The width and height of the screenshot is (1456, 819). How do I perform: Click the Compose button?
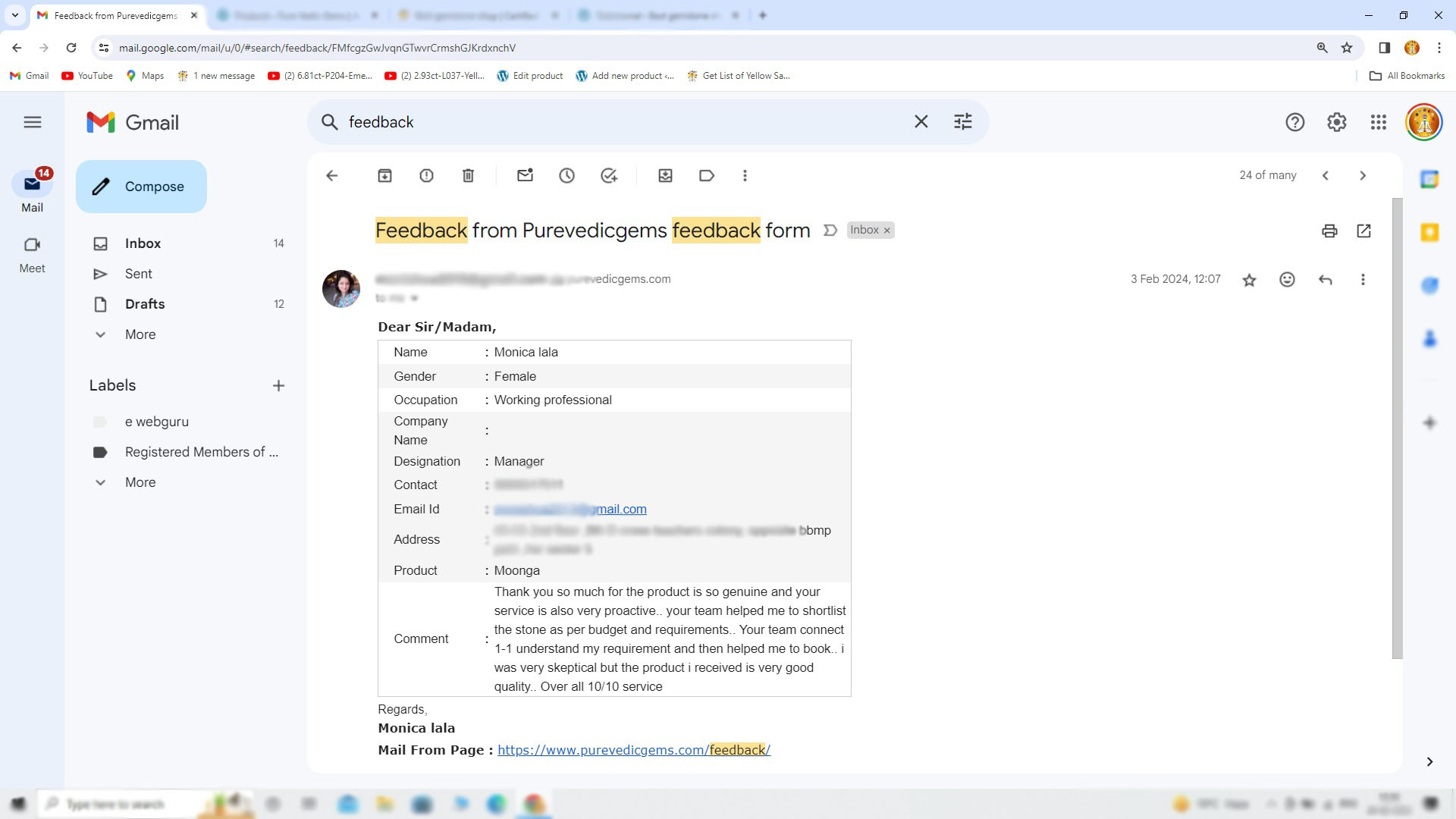point(141,187)
